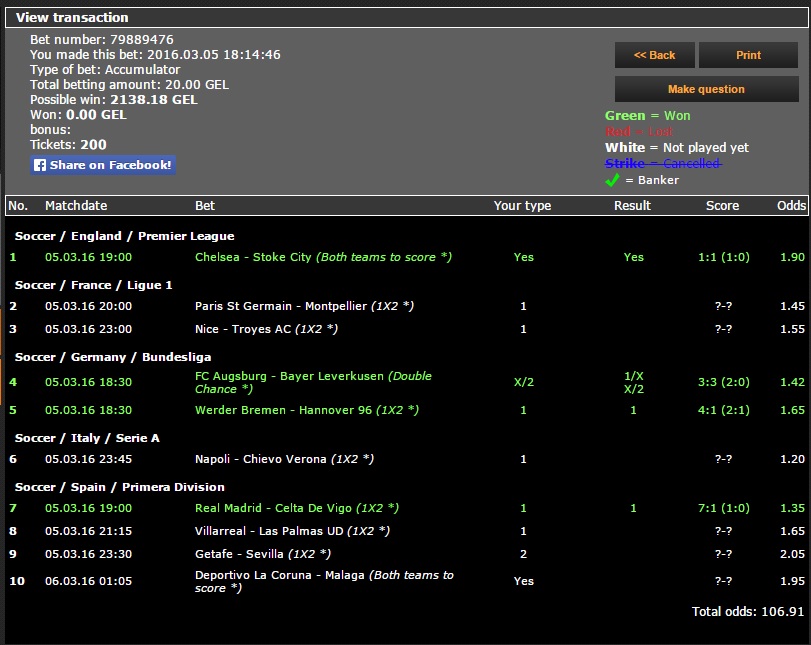Click the Won: 0.00 GEL line
This screenshot has height=645, width=811.
(x=78, y=115)
